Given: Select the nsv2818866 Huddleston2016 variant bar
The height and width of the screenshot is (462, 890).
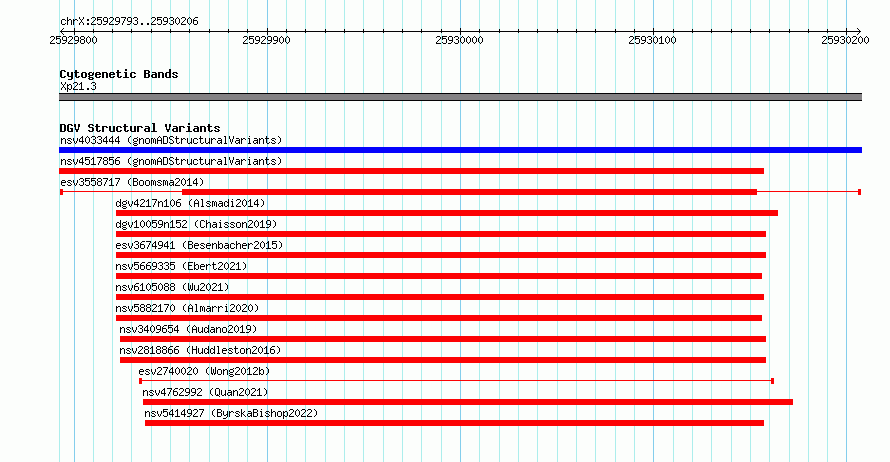Looking at the screenshot, I should click(x=443, y=360).
